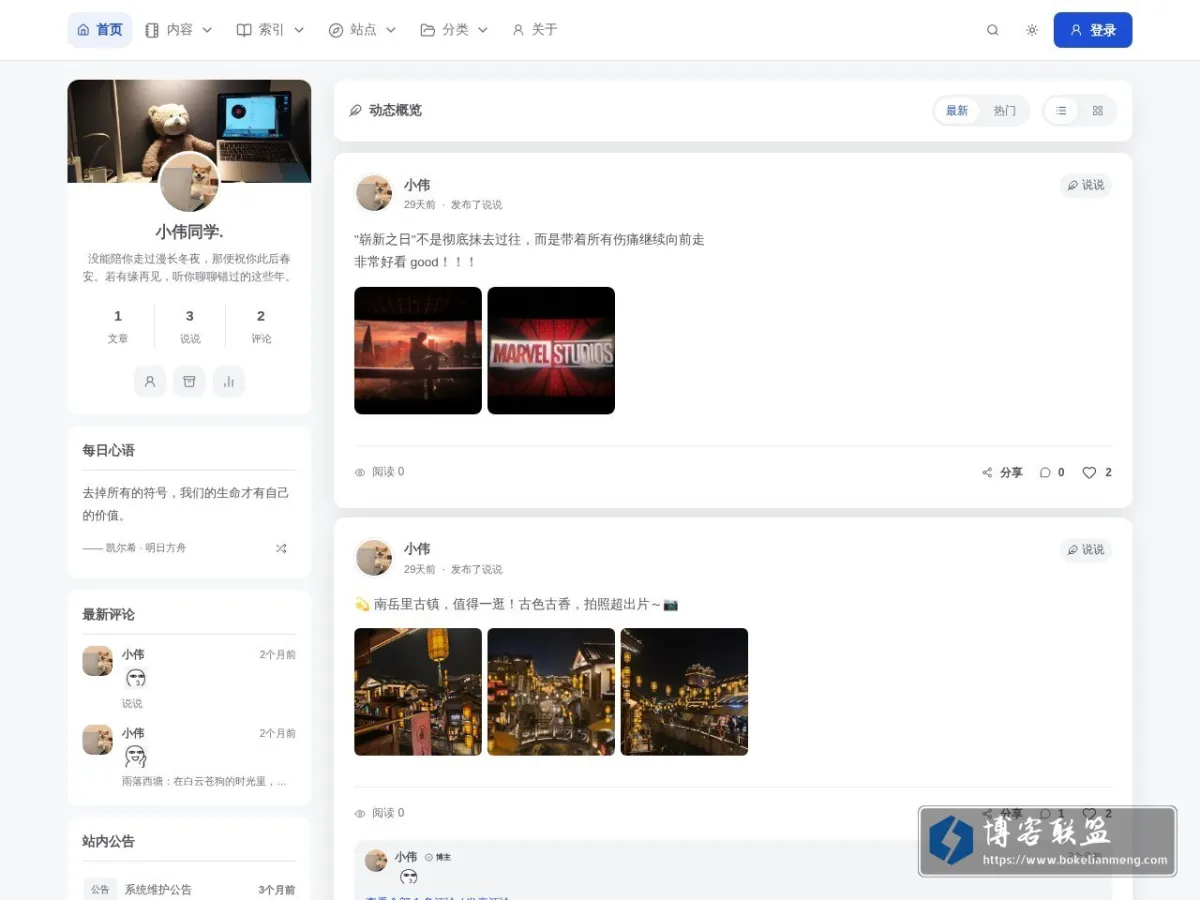Image resolution: width=1200 pixels, height=900 pixels.
Task: View the 文章 count of 1
Action: click(118, 327)
